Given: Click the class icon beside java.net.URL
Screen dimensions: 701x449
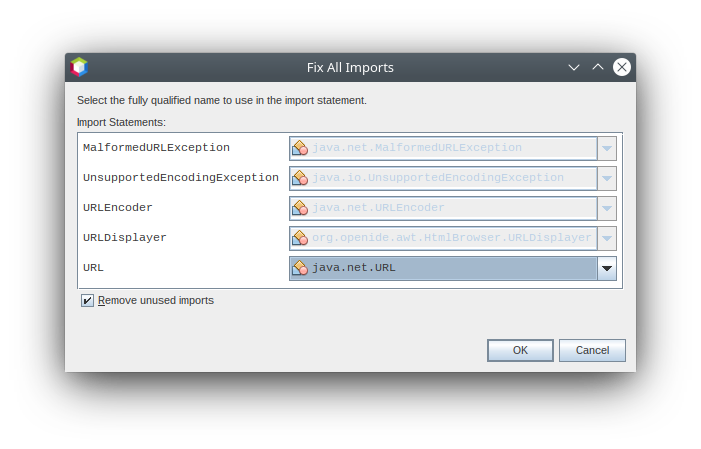Looking at the screenshot, I should point(299,268).
